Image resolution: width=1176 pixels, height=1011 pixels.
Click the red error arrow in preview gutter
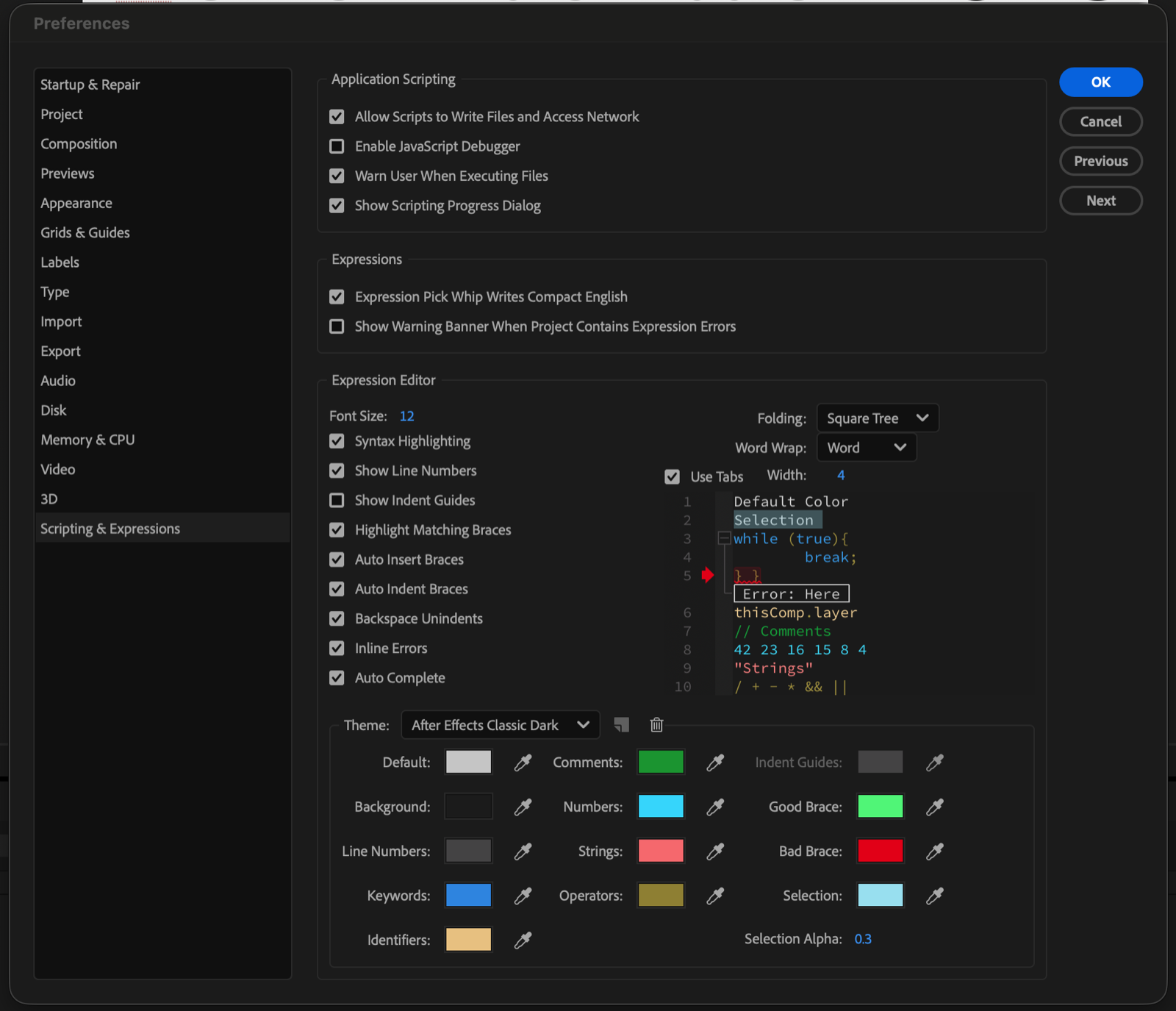pyautogui.click(x=708, y=575)
